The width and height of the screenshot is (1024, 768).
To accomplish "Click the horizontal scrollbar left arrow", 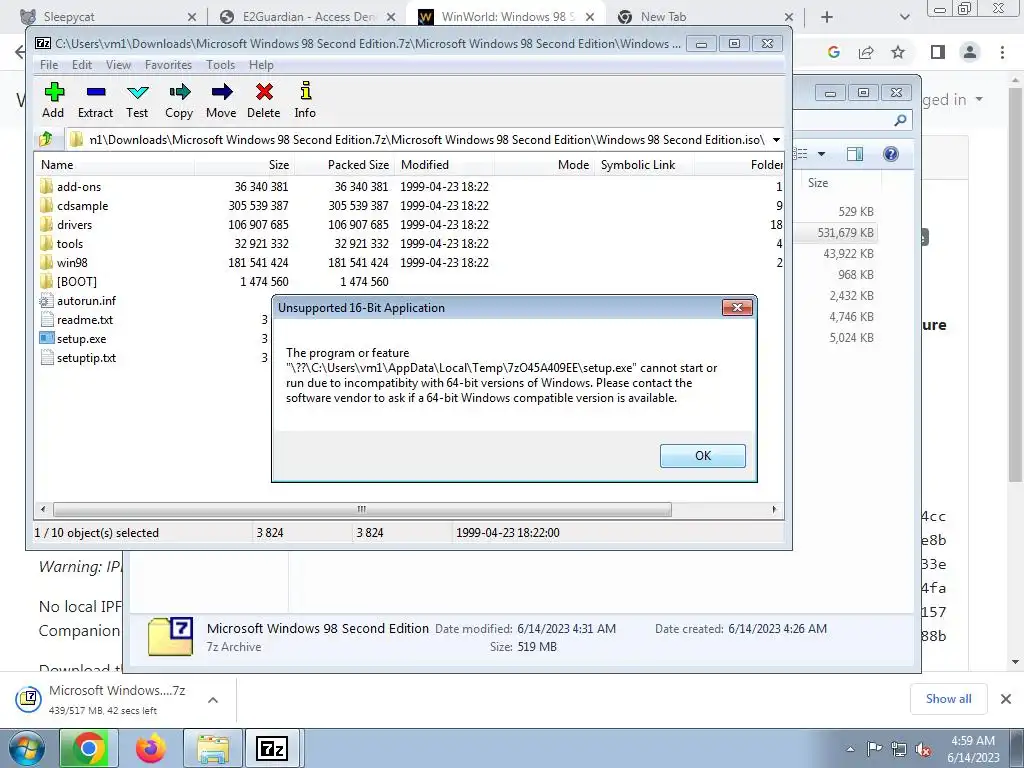I will (43, 509).
